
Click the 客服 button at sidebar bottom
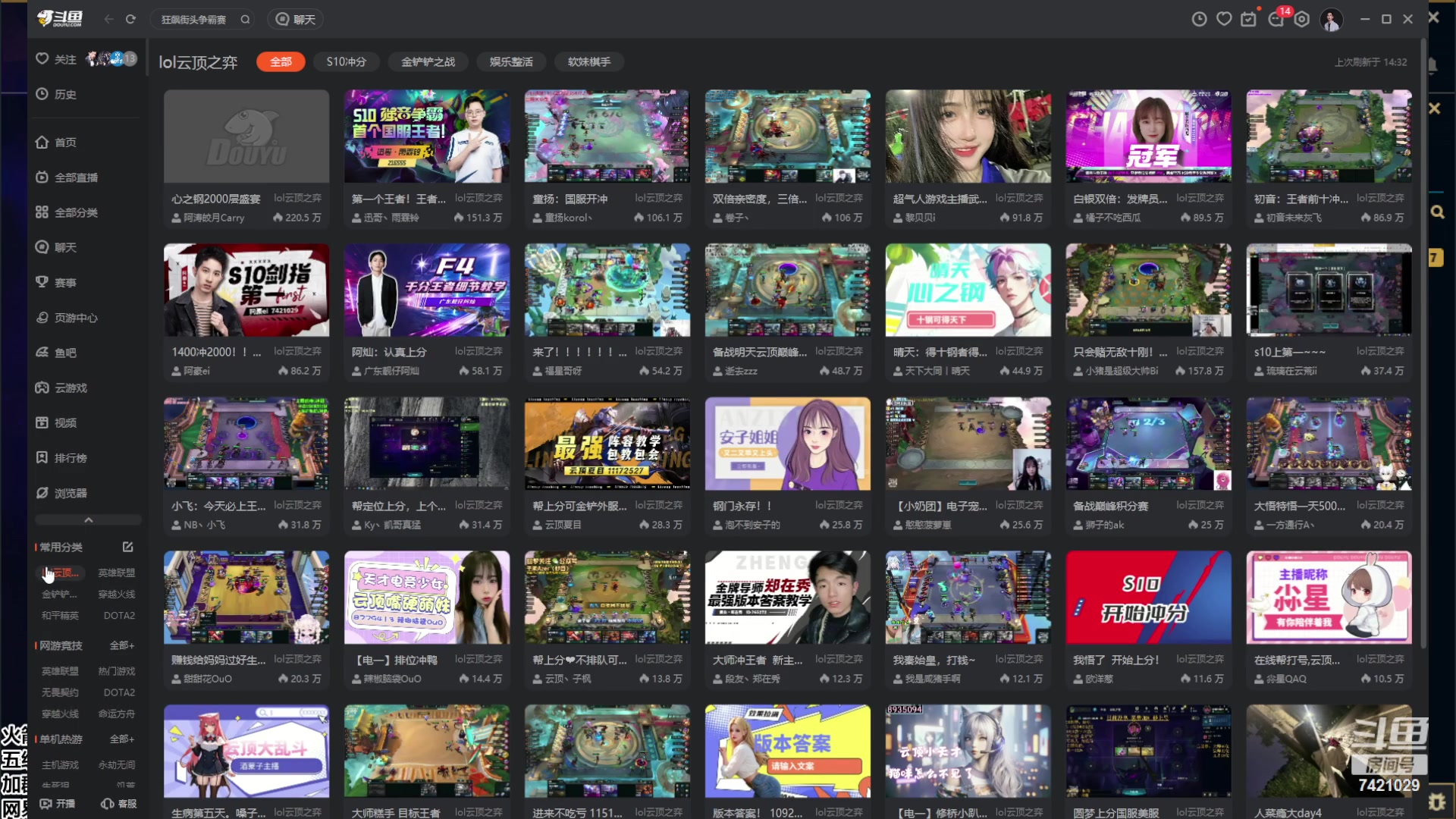tap(119, 803)
